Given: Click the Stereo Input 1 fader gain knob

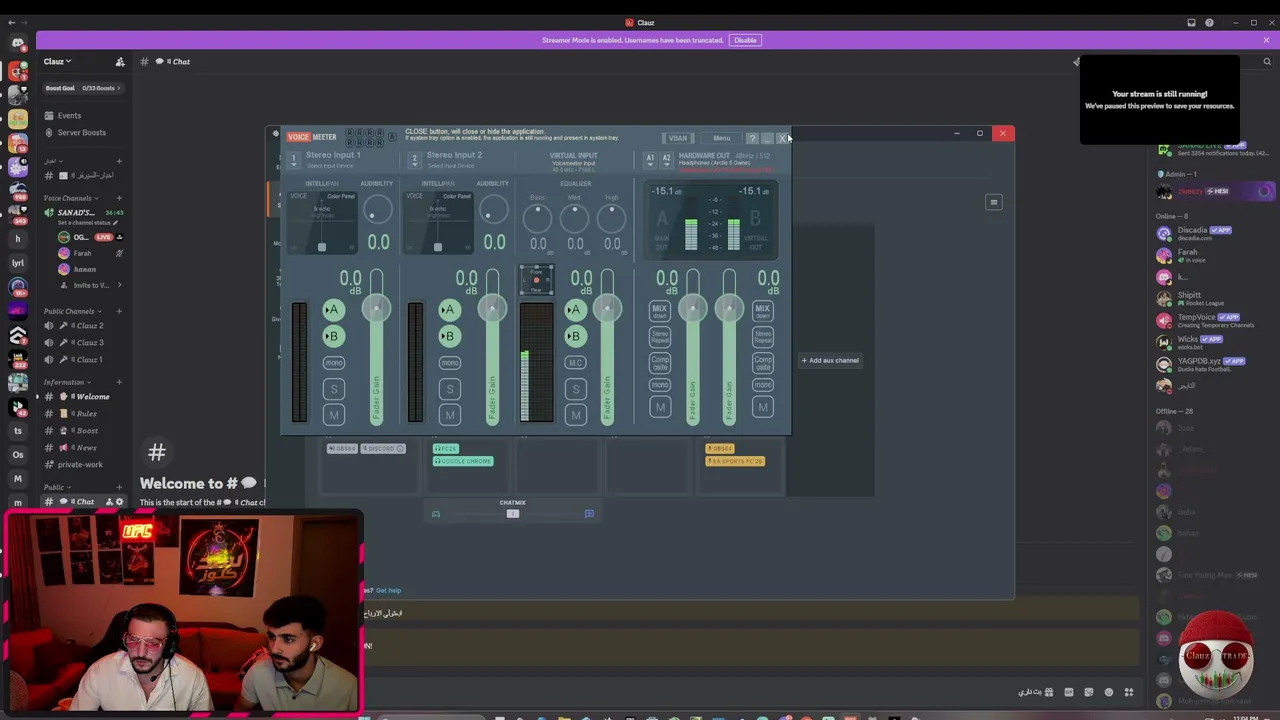Looking at the screenshot, I should (x=376, y=309).
